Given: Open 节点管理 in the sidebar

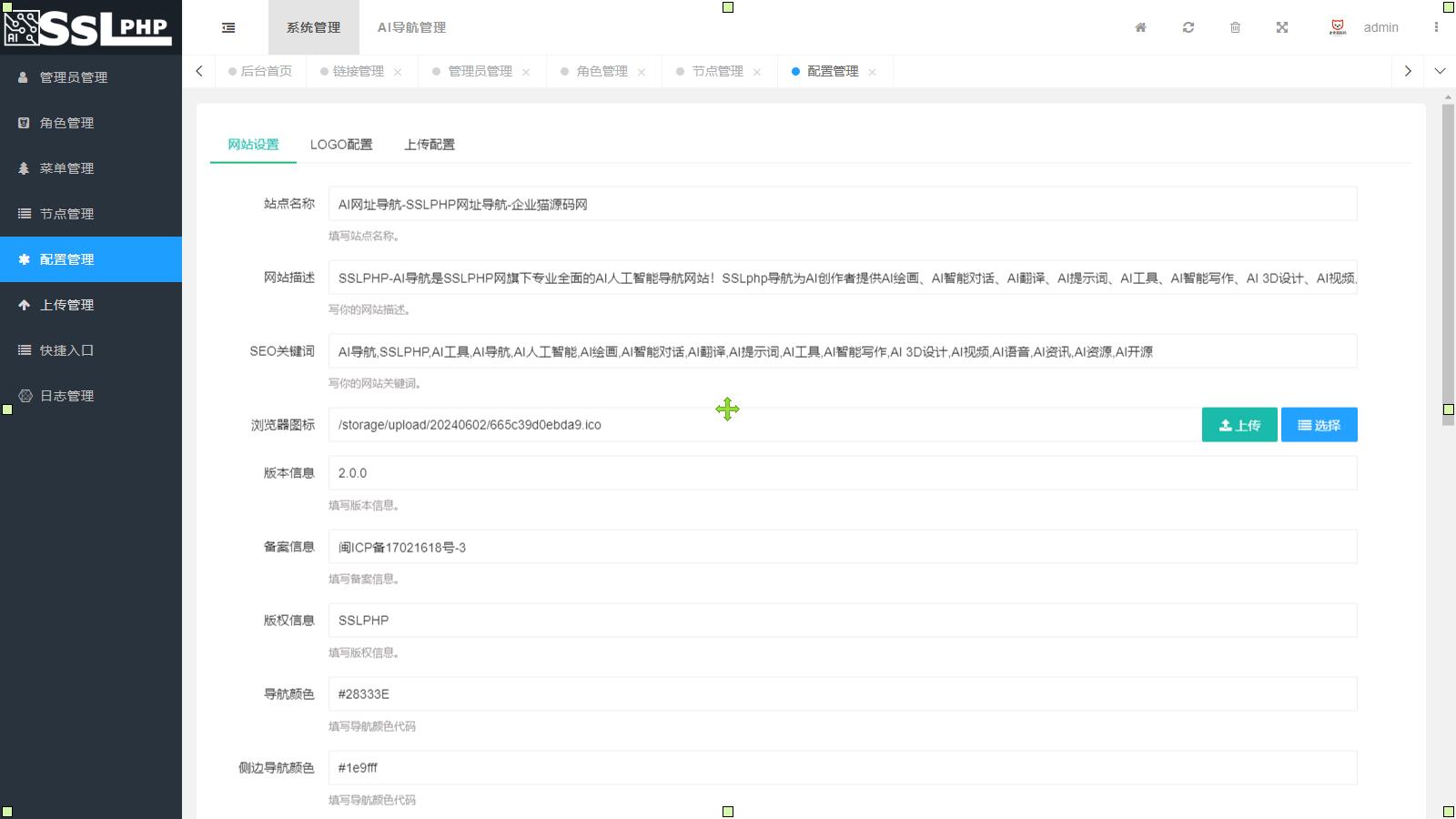Looking at the screenshot, I should click(91, 214).
